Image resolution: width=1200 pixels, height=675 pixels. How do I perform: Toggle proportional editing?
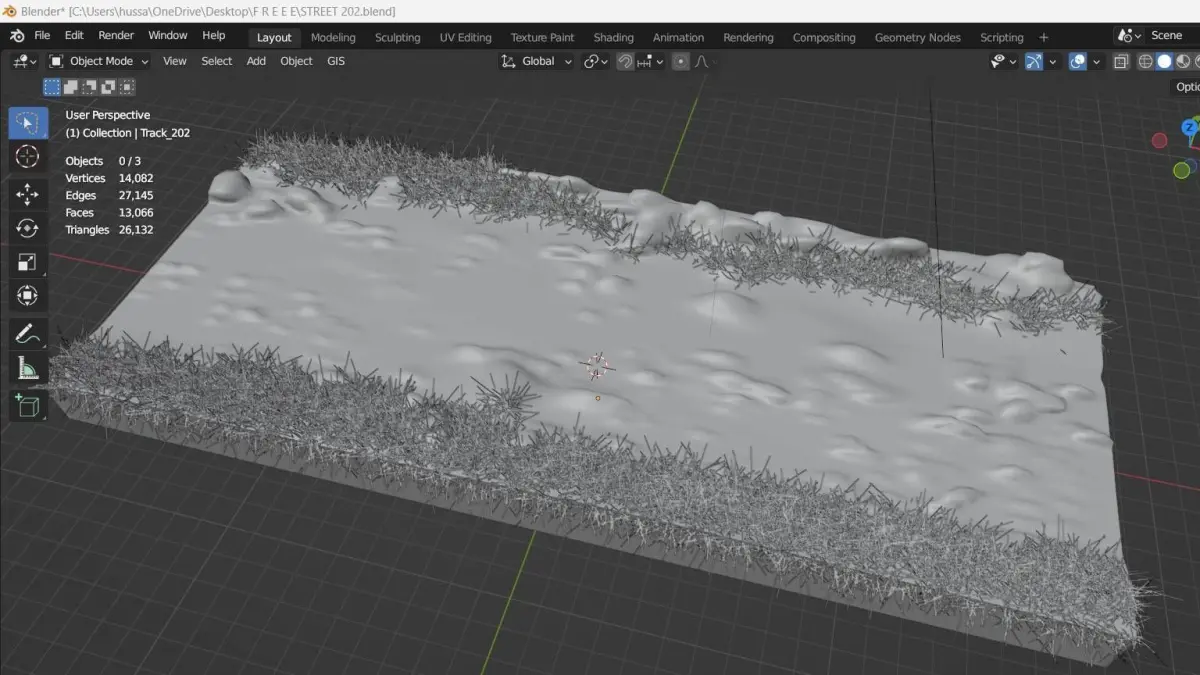tap(681, 62)
